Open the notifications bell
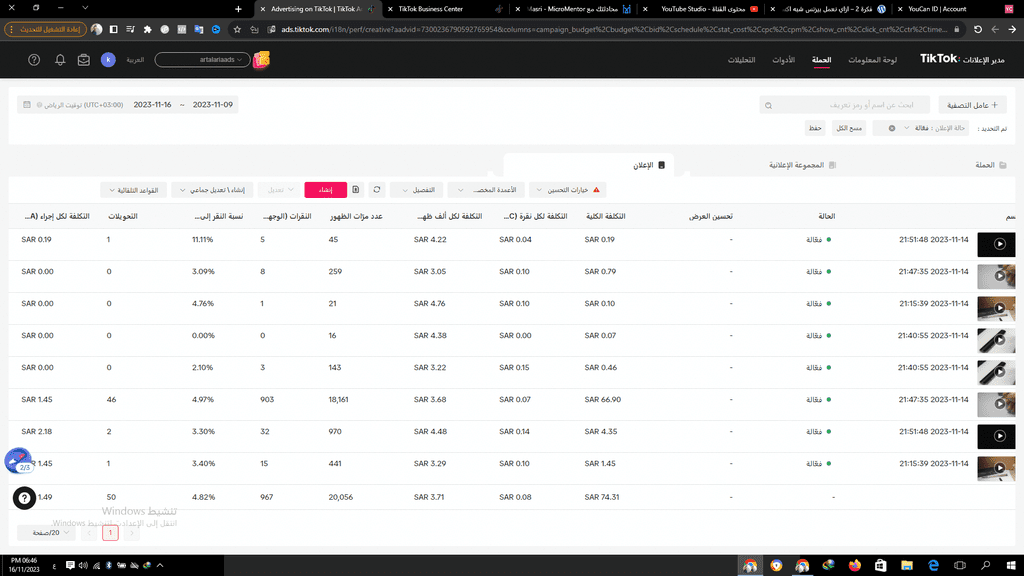The width and height of the screenshot is (1024, 576). [x=60, y=60]
